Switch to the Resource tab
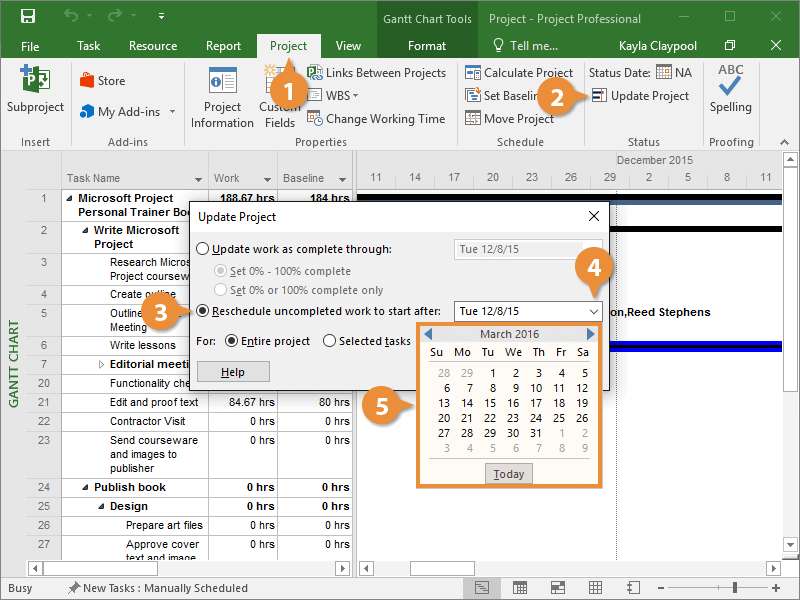This screenshot has width=800, height=600. click(x=153, y=46)
